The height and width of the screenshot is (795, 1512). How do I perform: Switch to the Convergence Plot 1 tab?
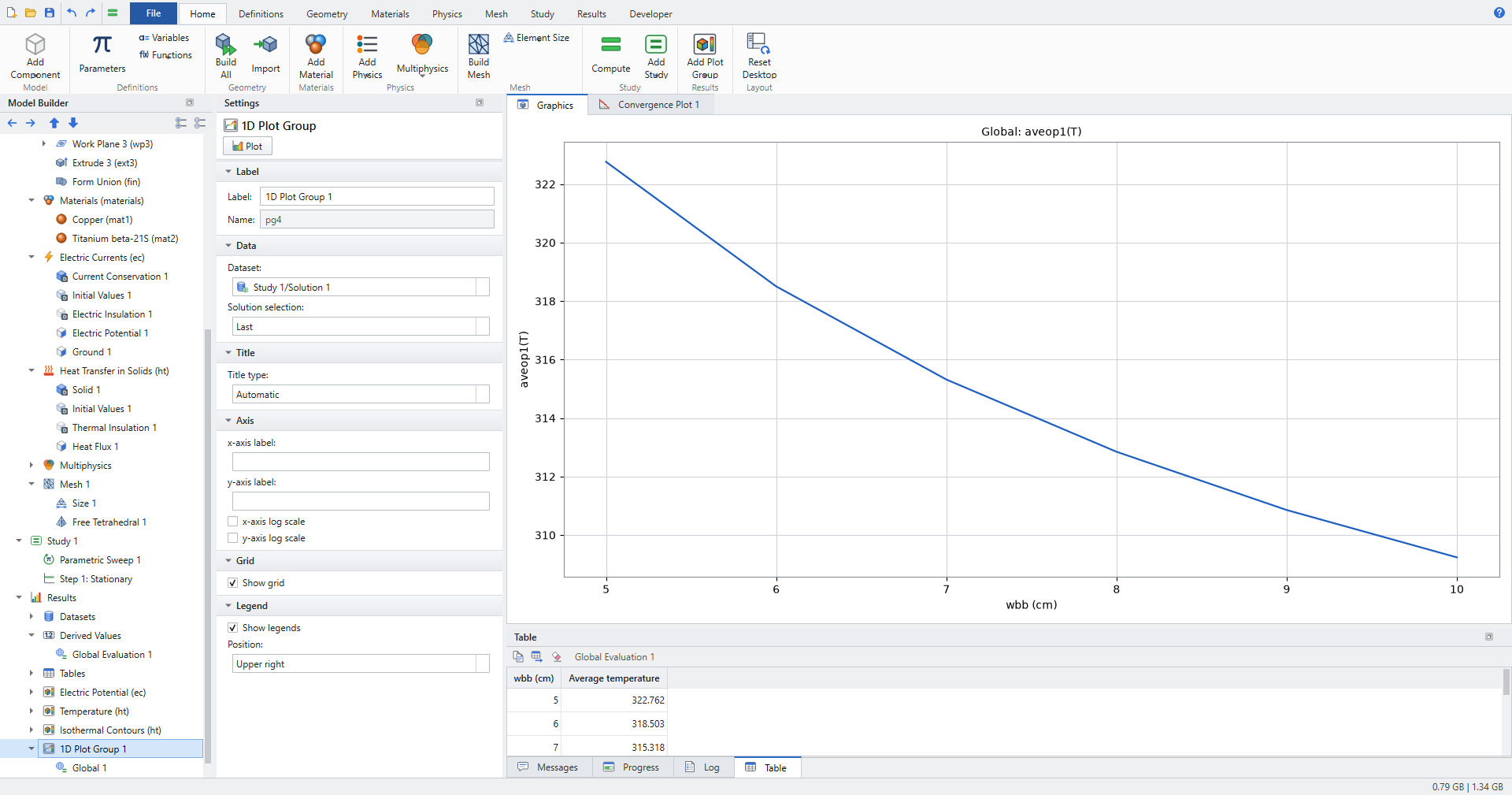[650, 105]
